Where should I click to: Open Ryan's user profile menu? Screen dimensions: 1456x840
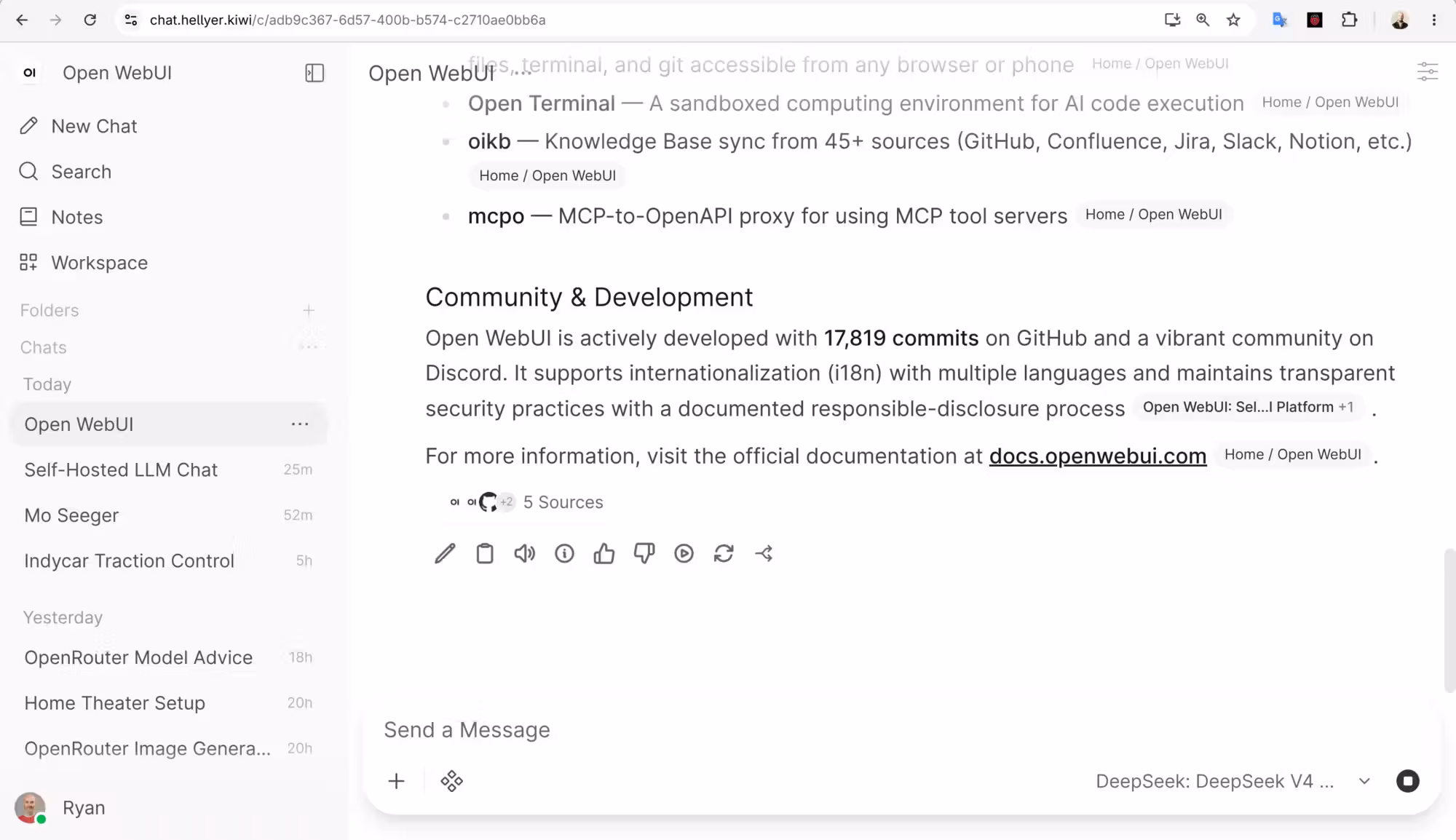pos(60,808)
